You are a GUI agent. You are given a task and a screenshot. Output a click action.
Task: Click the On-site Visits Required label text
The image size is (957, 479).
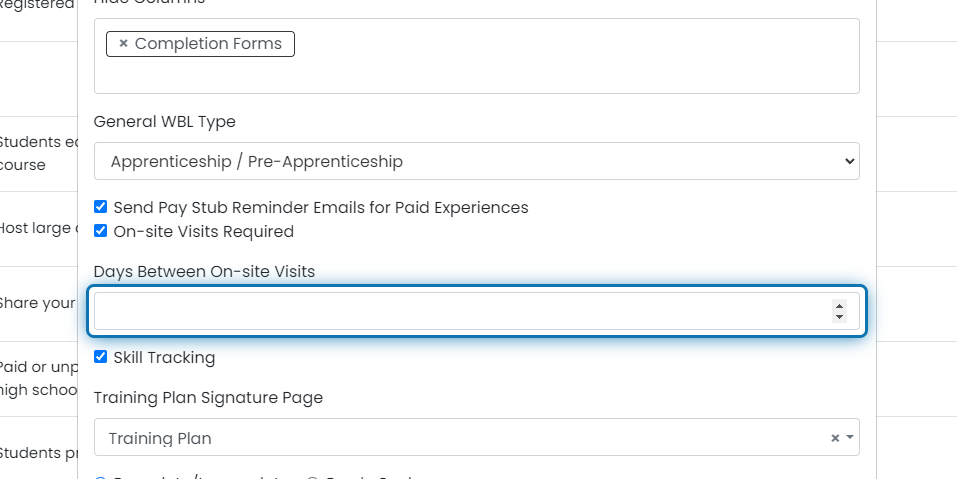click(204, 232)
